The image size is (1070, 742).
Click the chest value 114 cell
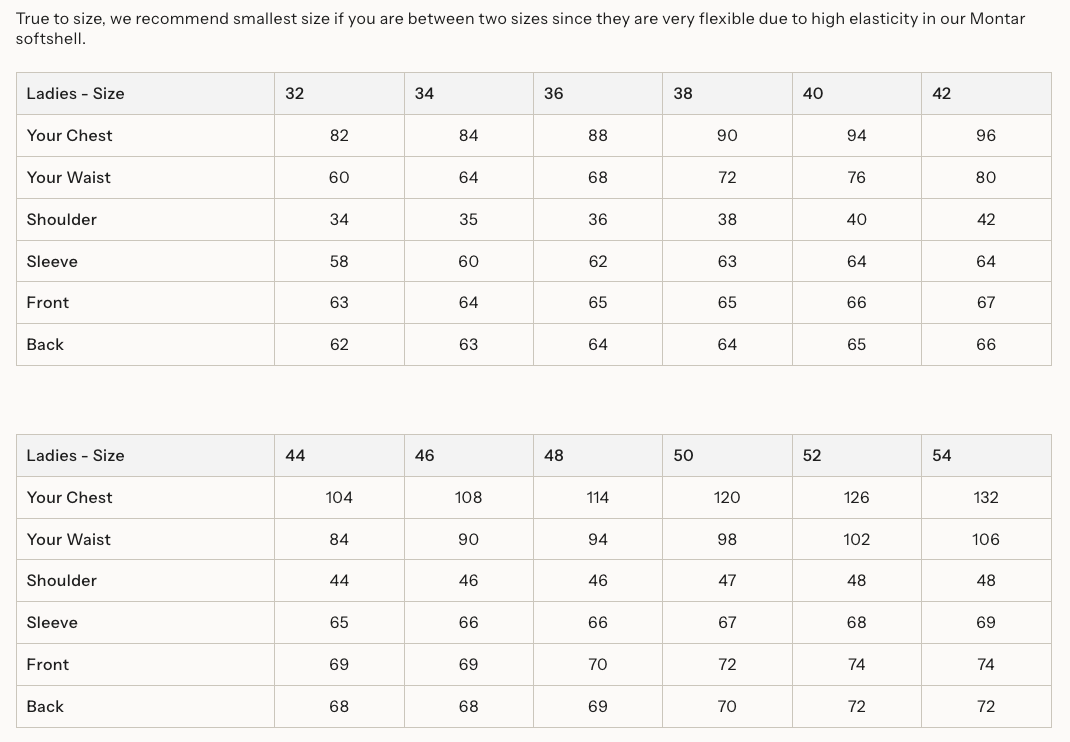click(x=598, y=498)
